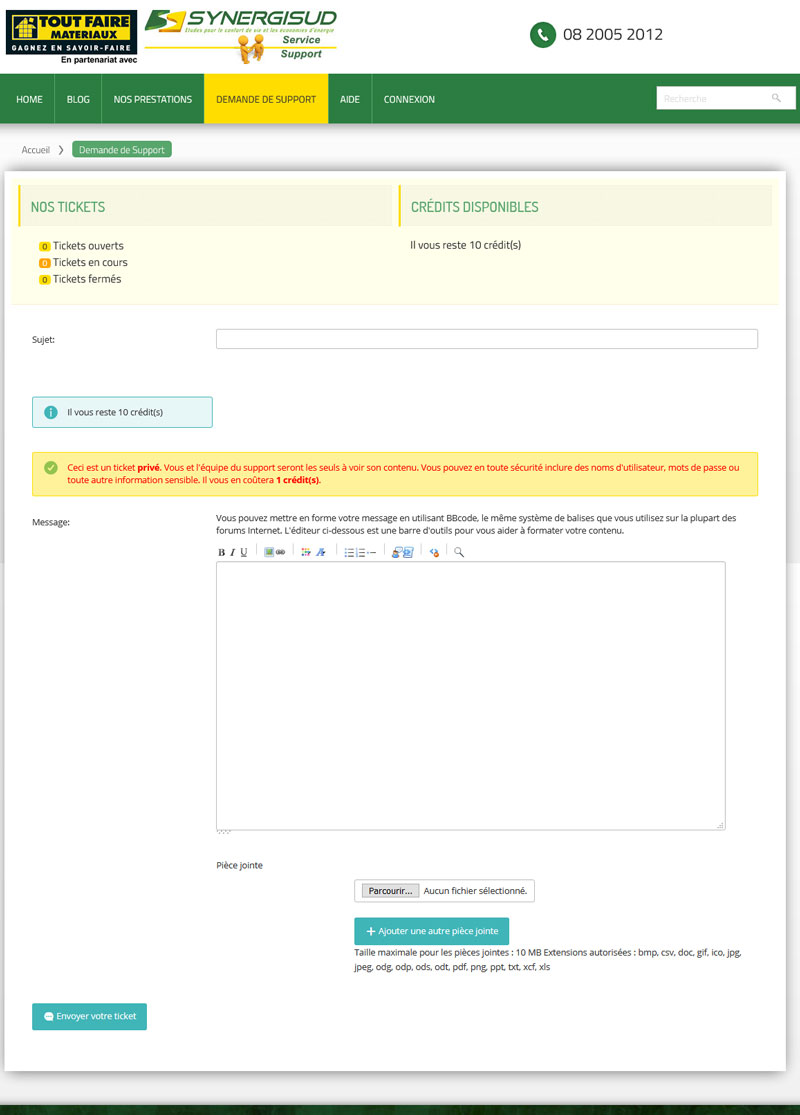Open the text color picker in editor
The image size is (800, 1115).
[x=321, y=552]
